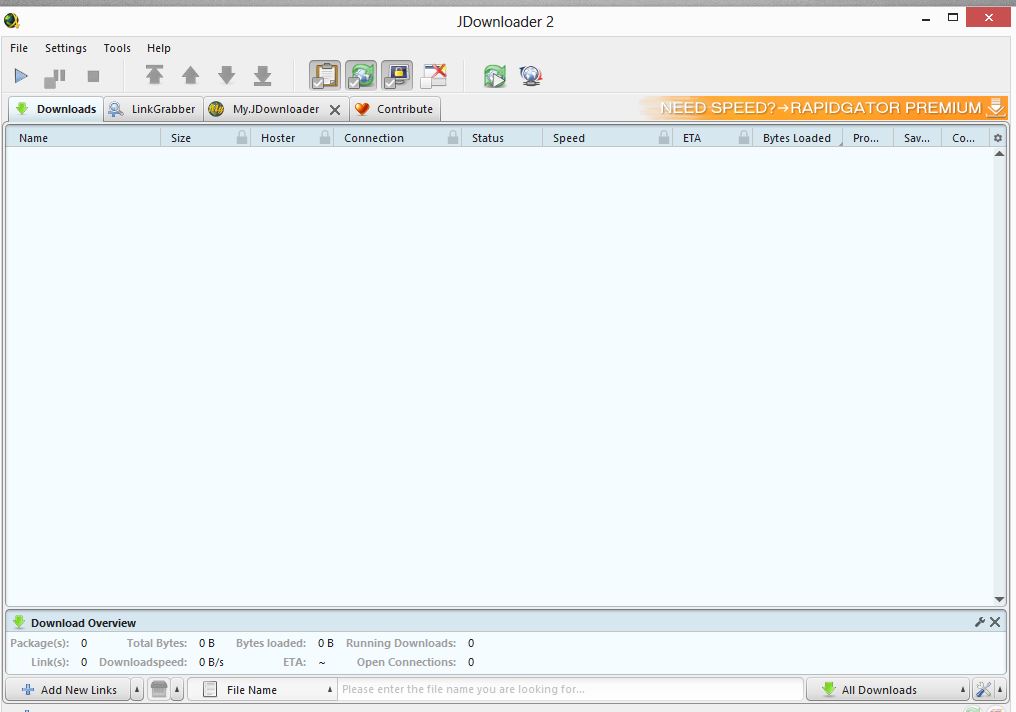Viewport: 1016px width, 712px height.
Task: Click the Sav... column header
Action: tap(917, 138)
